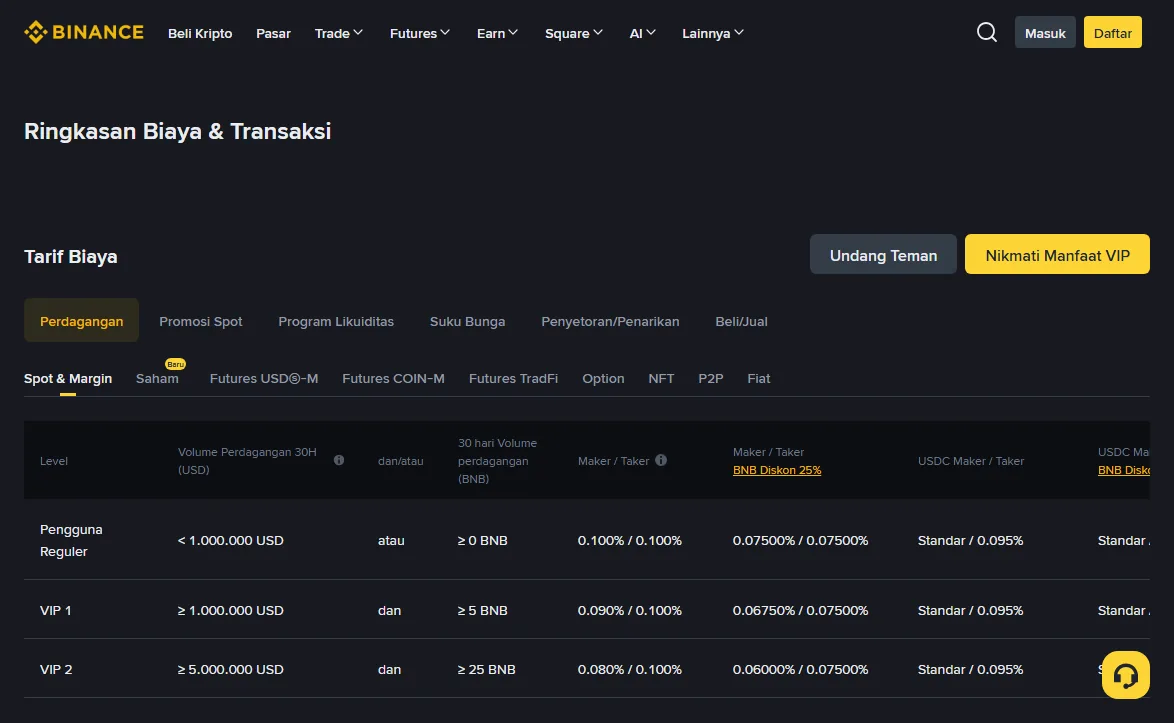Screen dimensions: 1174x723
Task: Switch to the Promosi Spot tab
Action: pyautogui.click(x=201, y=321)
